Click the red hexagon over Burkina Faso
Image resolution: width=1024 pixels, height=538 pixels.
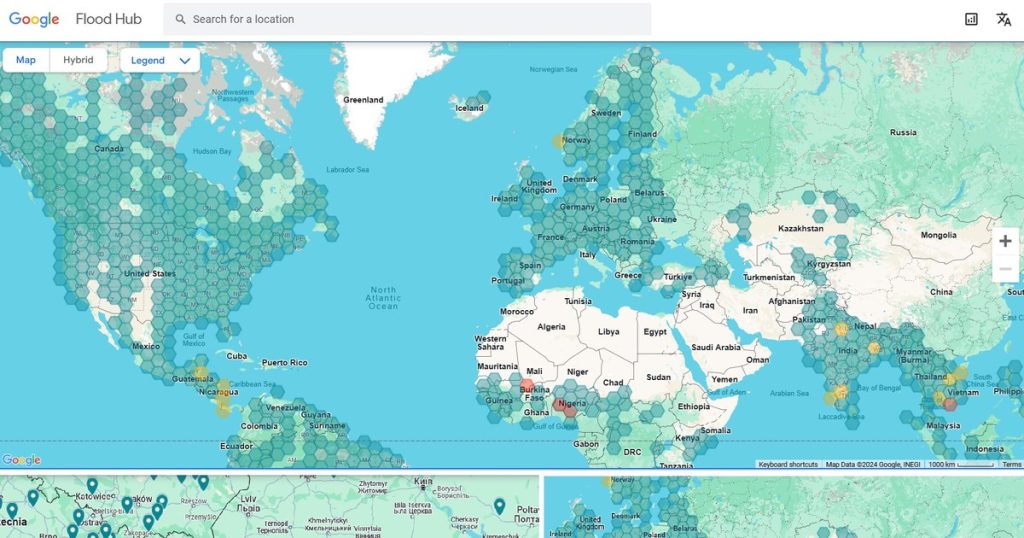point(526,385)
